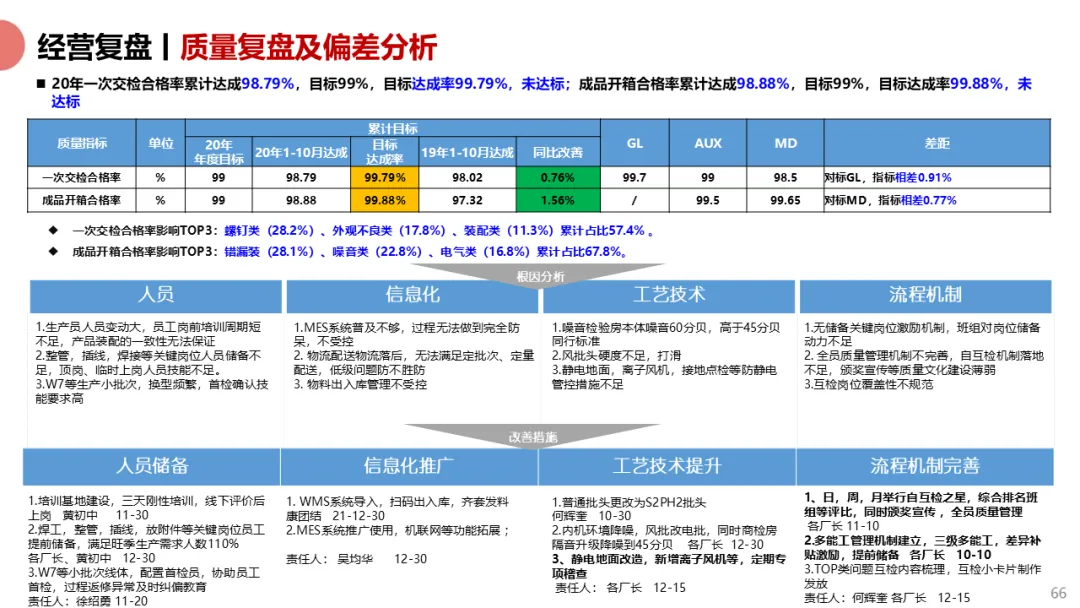
Task: Click the text '对标MD，指标相差0.77%'
Action: 891,200
